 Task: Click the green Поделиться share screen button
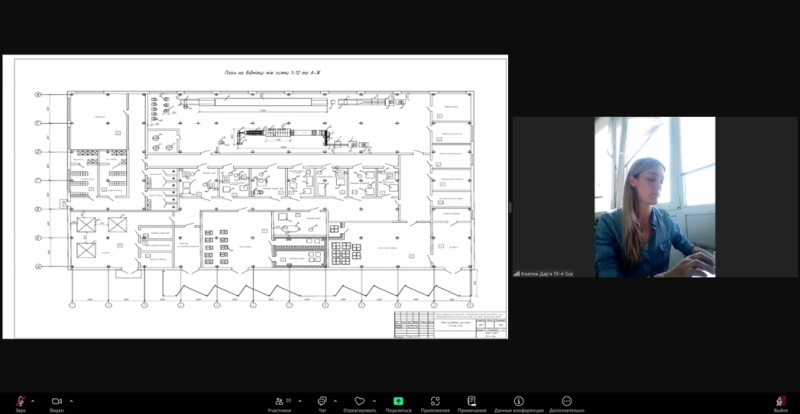click(398, 403)
